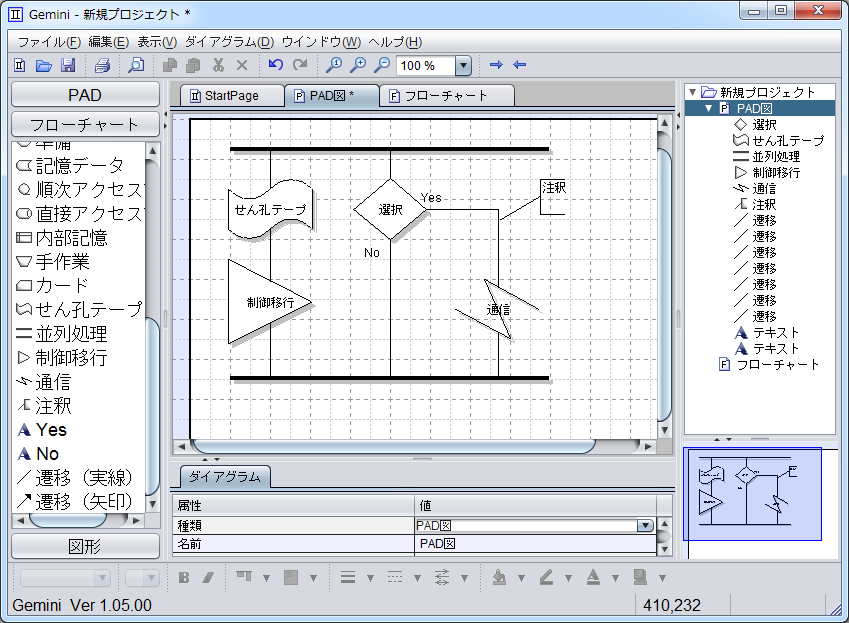Viewport: 849px width, 623px height.
Task: Click the cut scissors icon
Action: (218, 65)
